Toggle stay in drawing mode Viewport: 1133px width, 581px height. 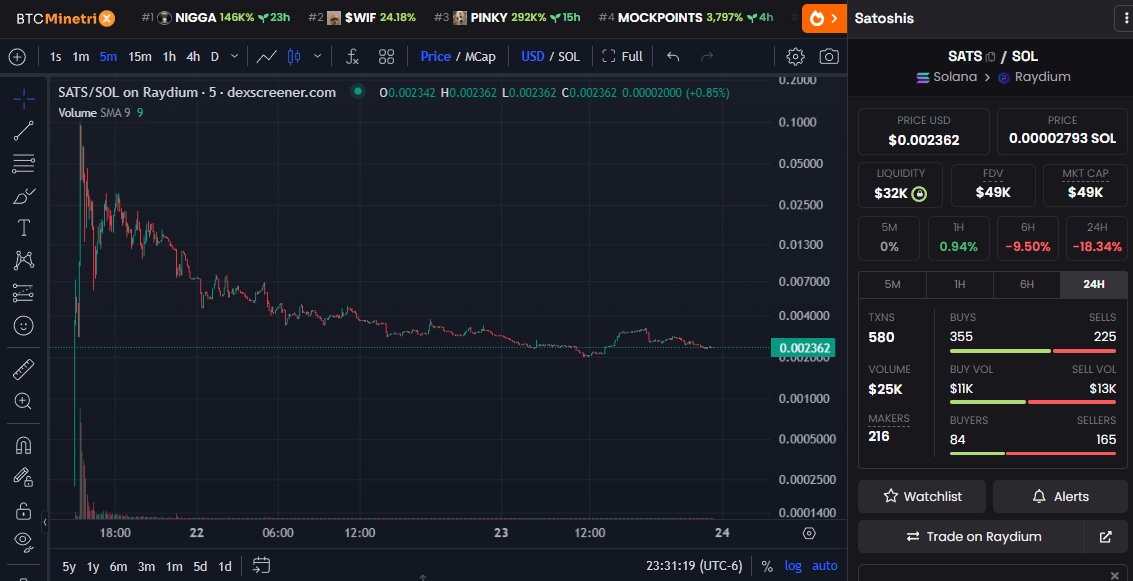pos(23,478)
